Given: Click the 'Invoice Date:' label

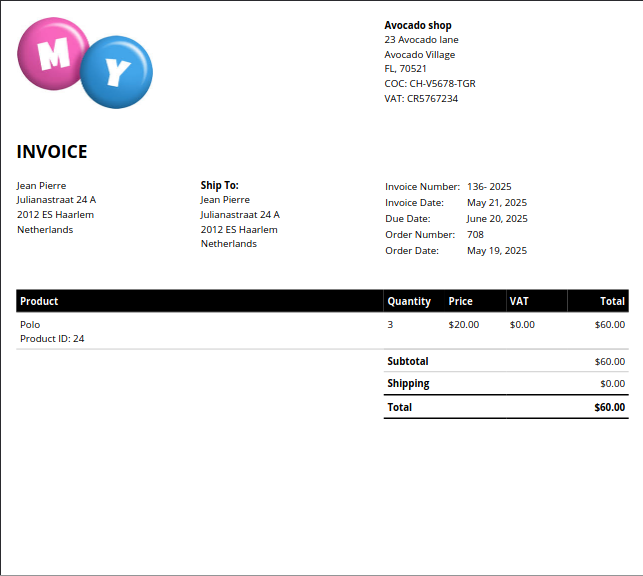Looking at the screenshot, I should (x=414, y=203).
